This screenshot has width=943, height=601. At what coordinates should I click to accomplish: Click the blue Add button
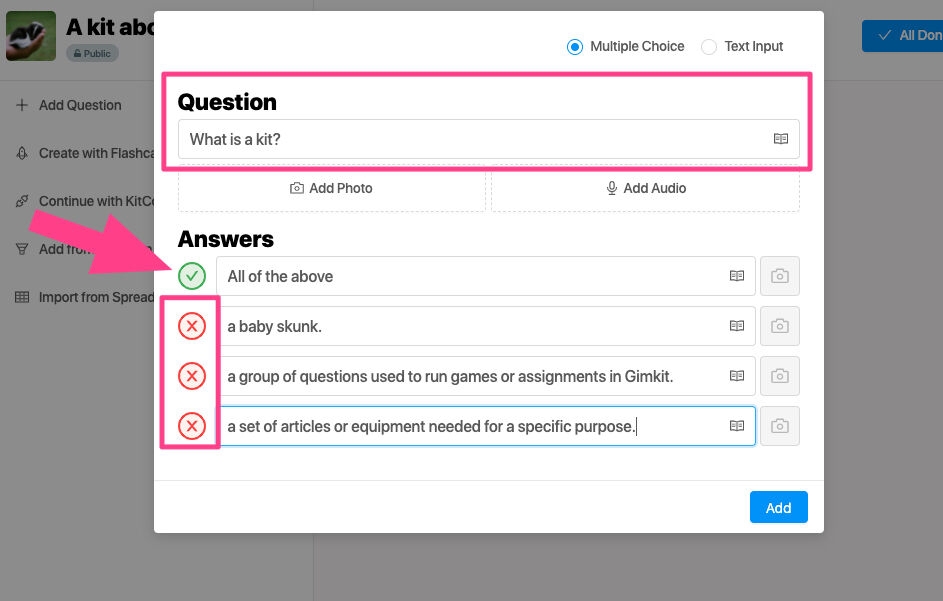778,507
